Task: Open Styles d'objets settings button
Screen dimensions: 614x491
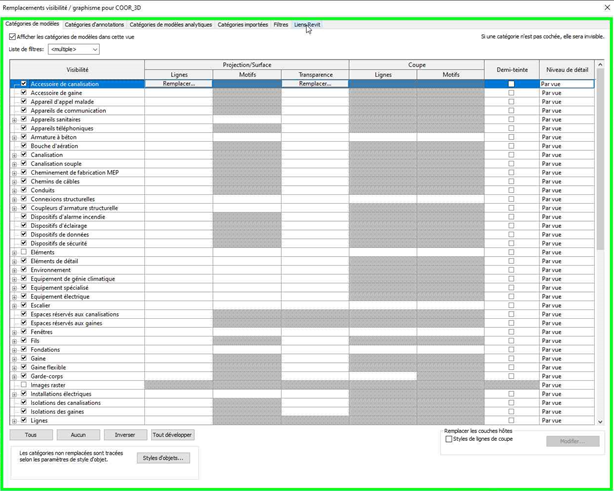Action: pyautogui.click(x=162, y=458)
